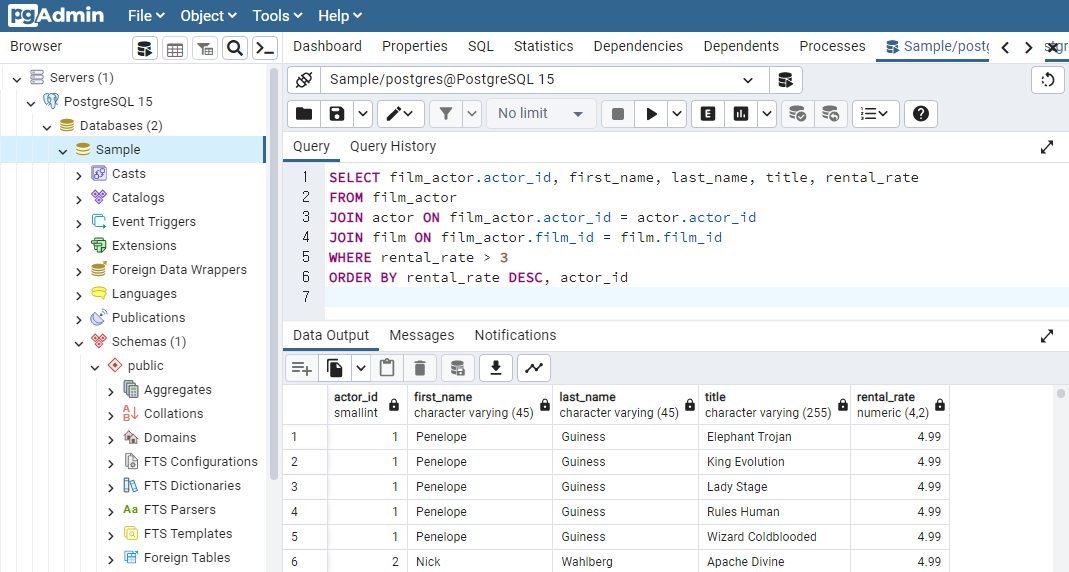The image size is (1069, 572).
Task: Expand the Extensions tree node
Action: pos(79,247)
